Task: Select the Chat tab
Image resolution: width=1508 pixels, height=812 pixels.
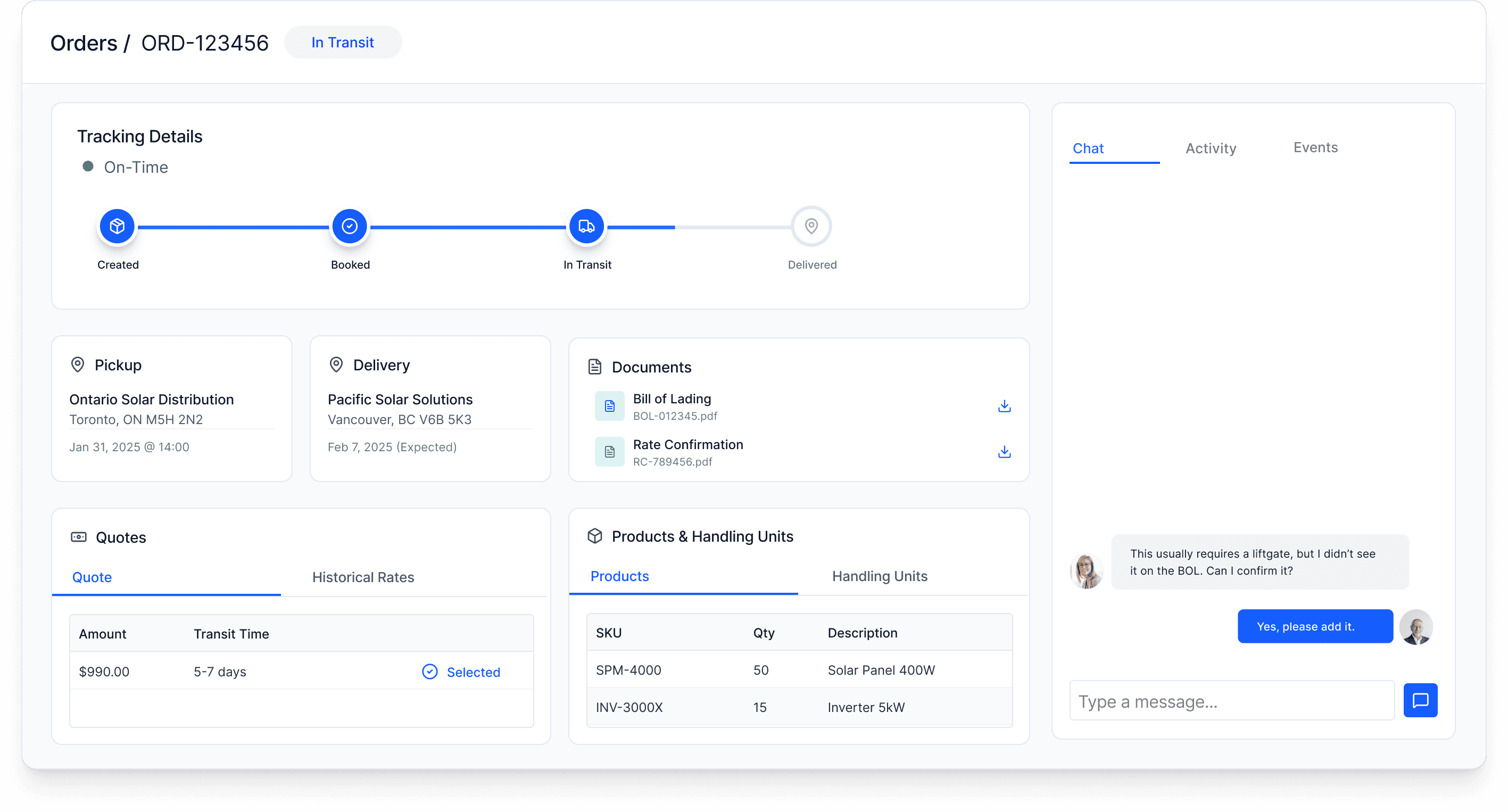Action: pos(1088,148)
